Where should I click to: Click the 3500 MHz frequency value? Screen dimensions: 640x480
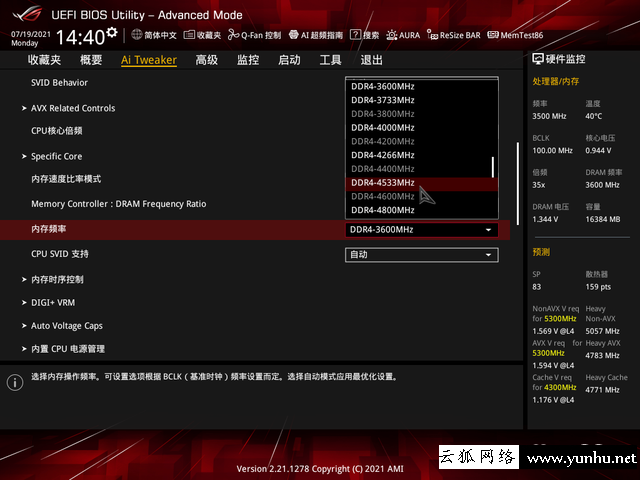tap(549, 116)
